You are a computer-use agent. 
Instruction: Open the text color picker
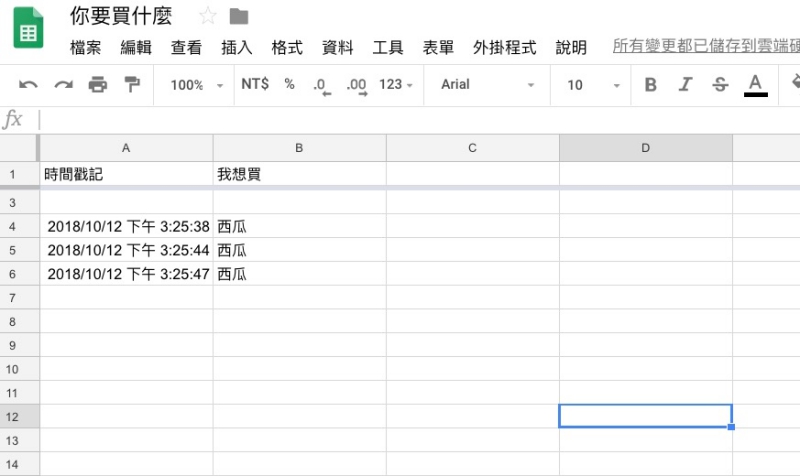756,85
